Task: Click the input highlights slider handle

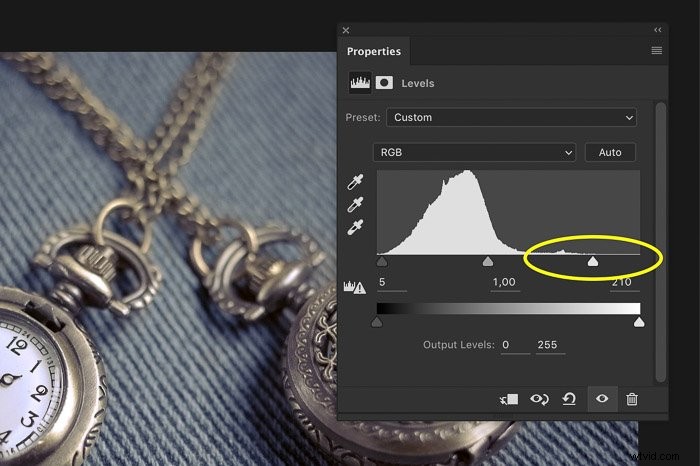Action: tap(592, 261)
